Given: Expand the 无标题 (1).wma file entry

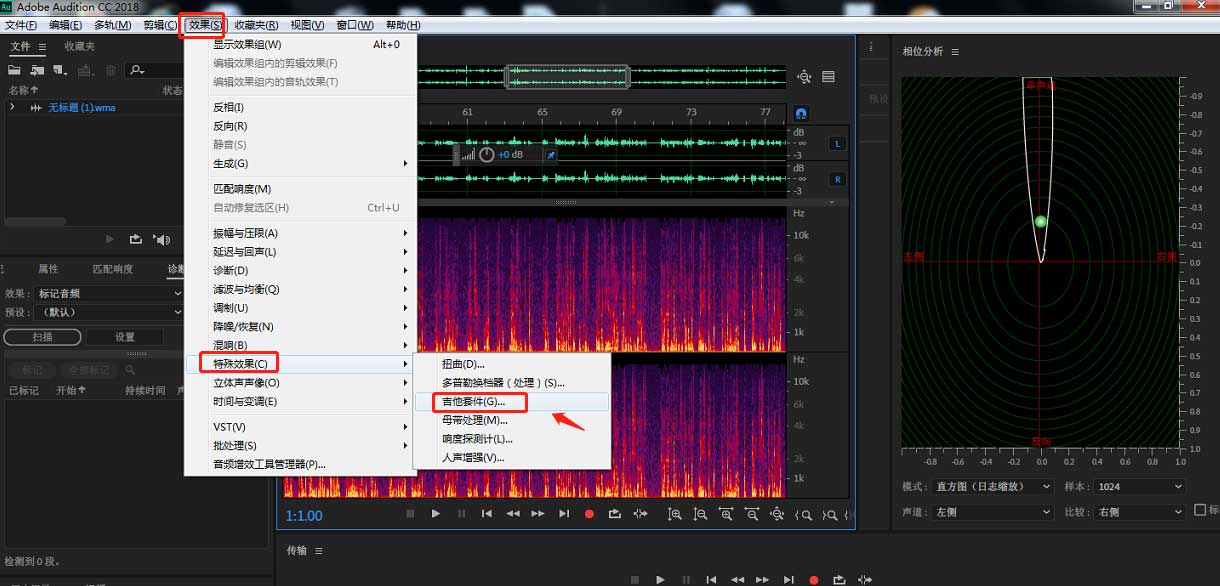Looking at the screenshot, I should point(12,107).
